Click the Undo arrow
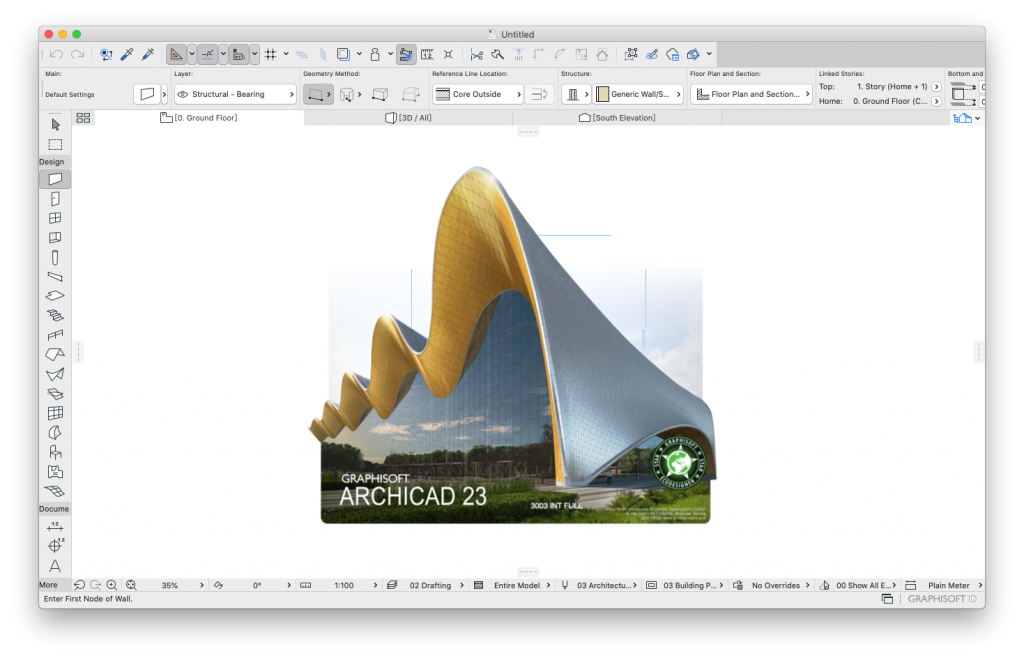1024x660 pixels. pos(56,54)
